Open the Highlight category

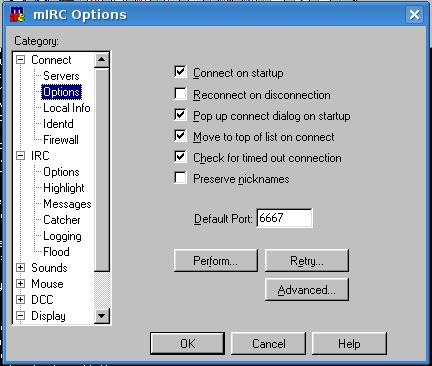coord(64,188)
